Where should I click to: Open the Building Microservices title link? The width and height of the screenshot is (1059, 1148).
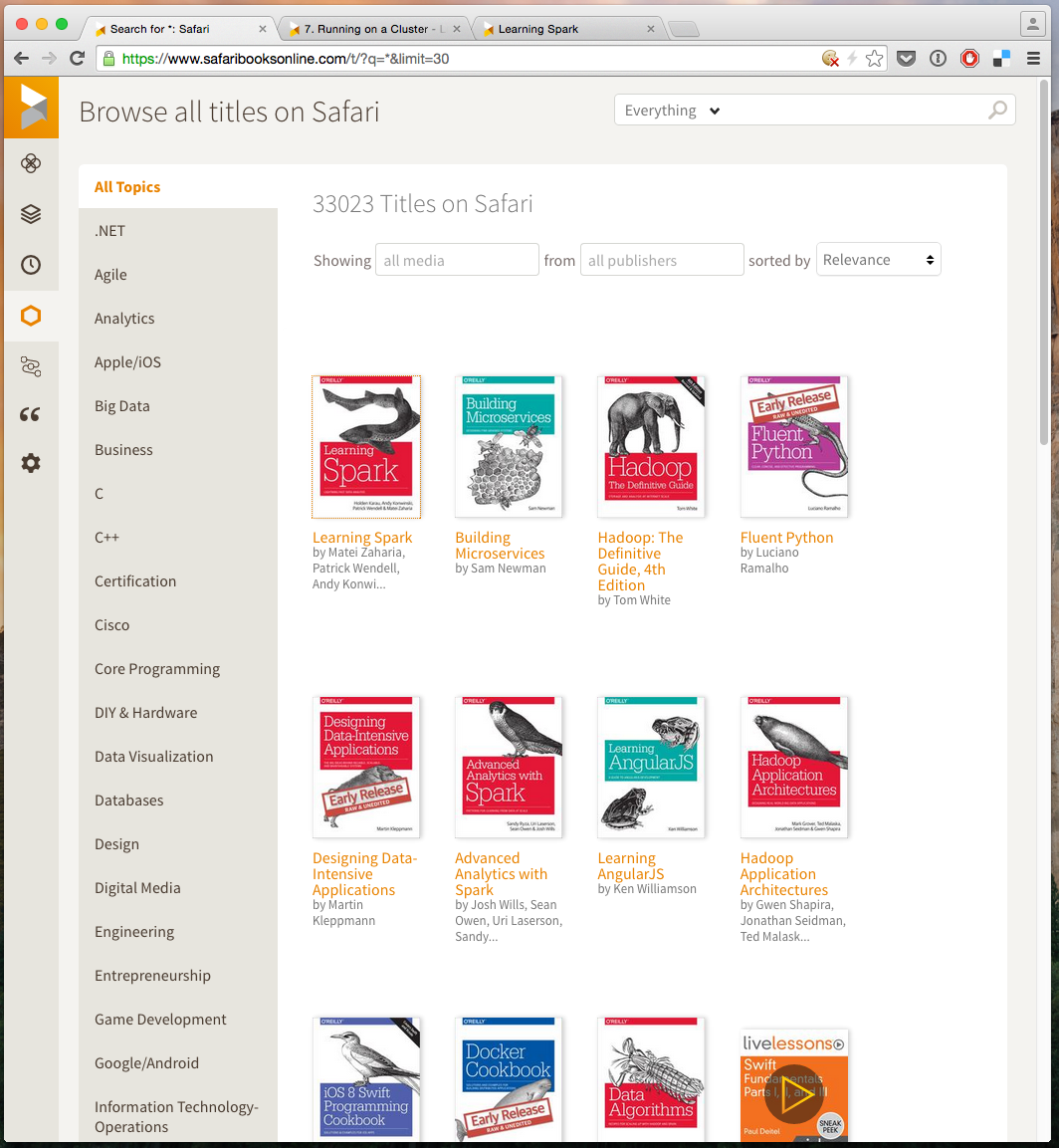point(500,546)
